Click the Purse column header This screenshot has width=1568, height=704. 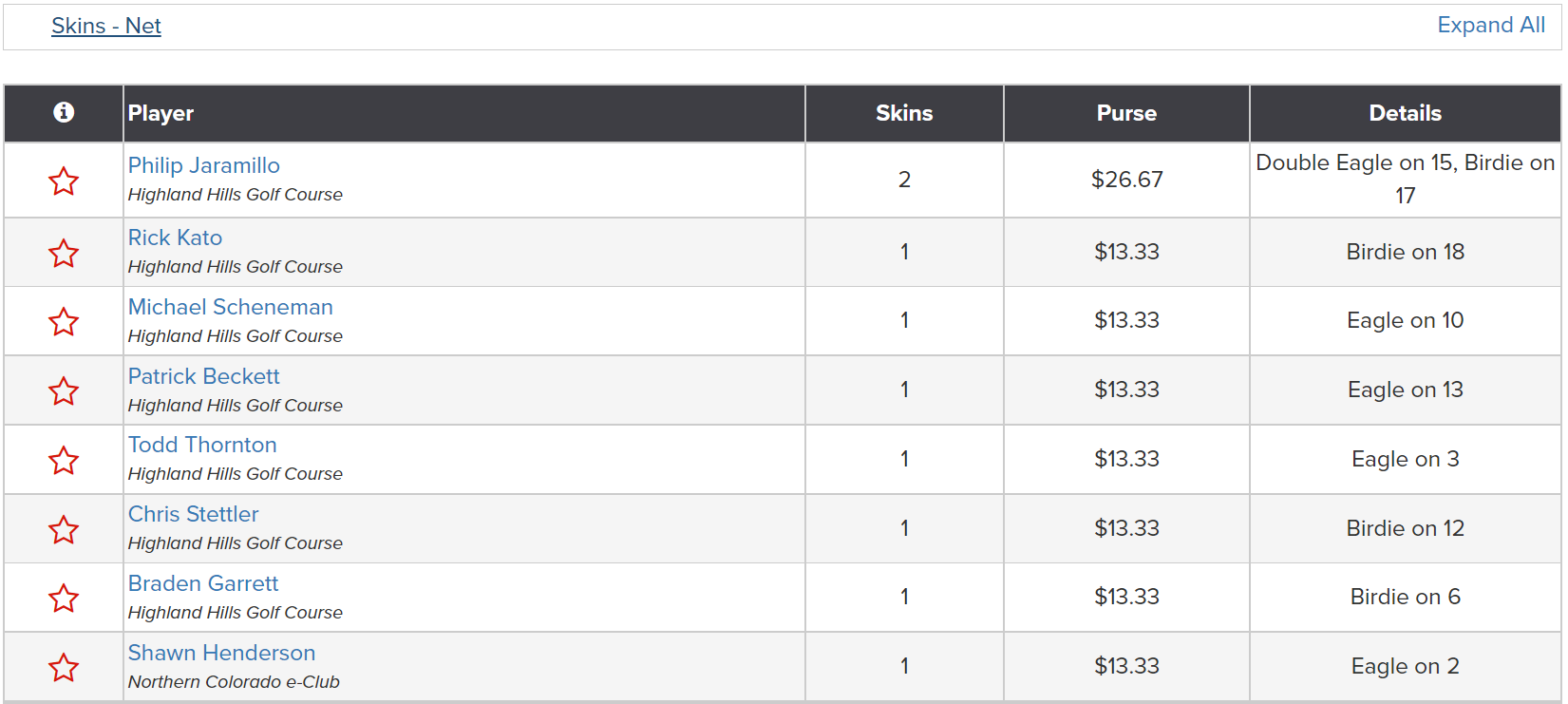tap(1126, 113)
